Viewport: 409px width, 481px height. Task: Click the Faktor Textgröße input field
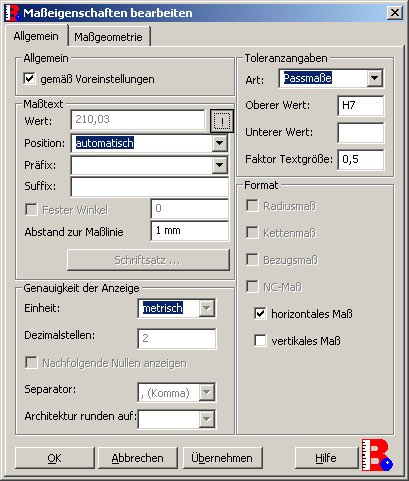point(360,159)
